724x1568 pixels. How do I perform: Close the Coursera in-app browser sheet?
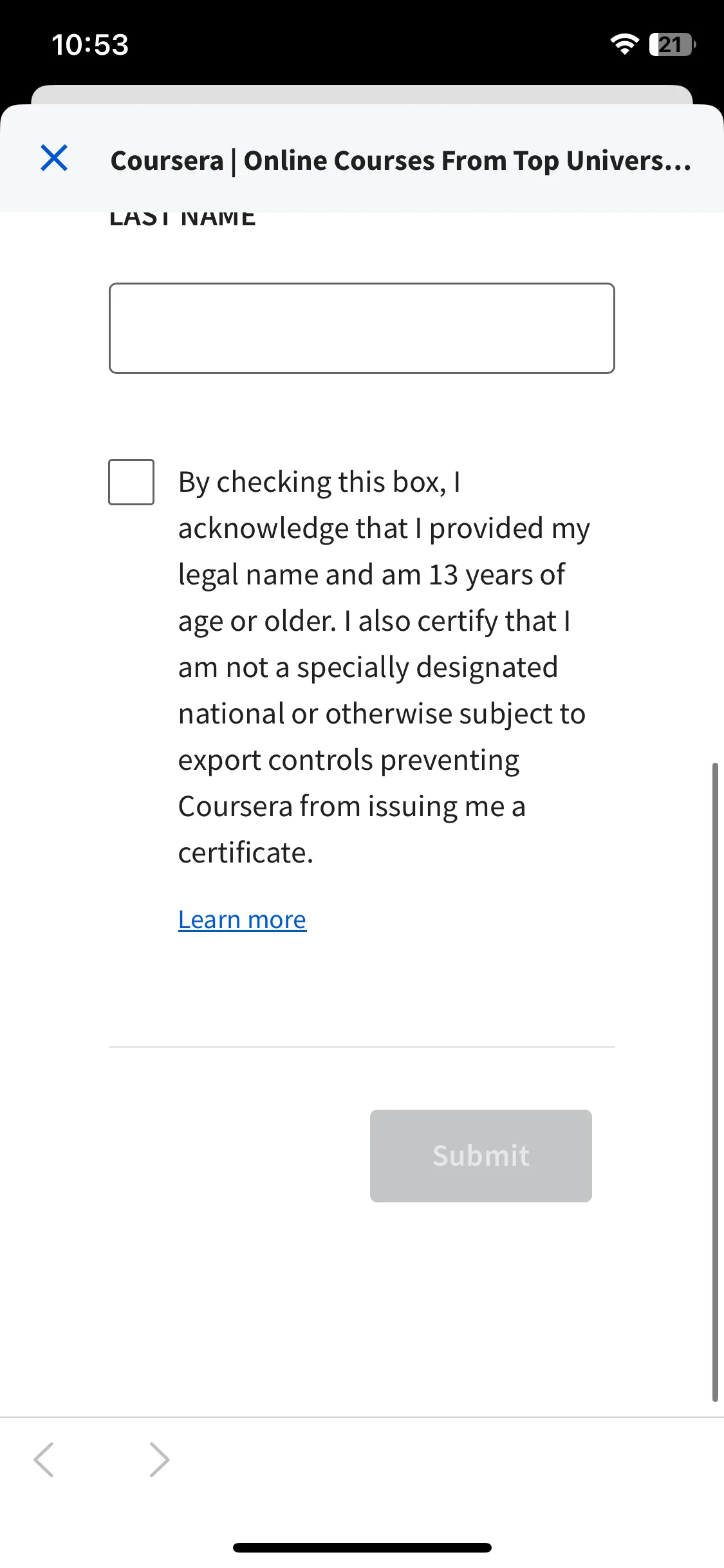(x=54, y=158)
